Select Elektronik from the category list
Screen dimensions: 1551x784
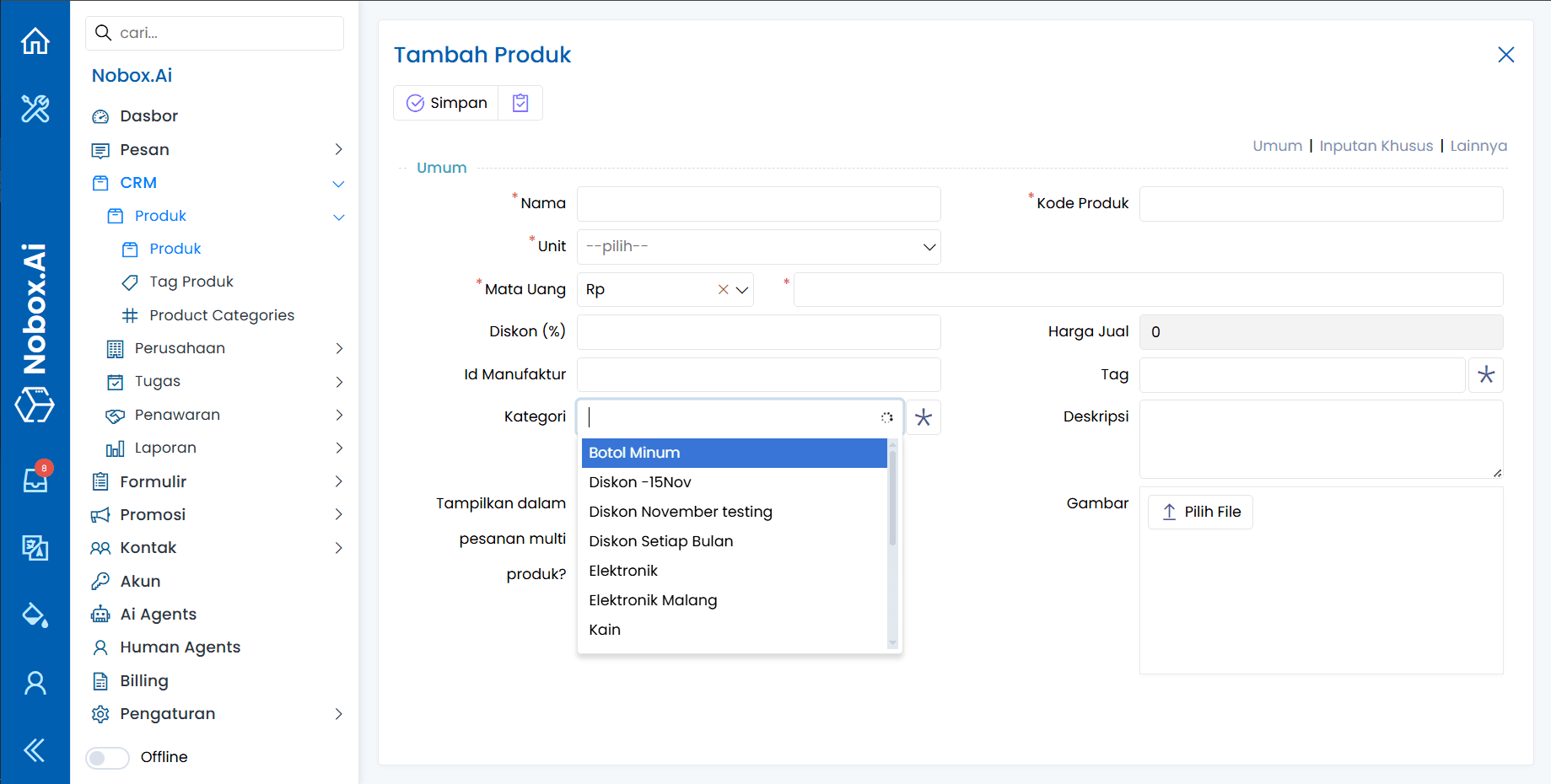(x=623, y=571)
